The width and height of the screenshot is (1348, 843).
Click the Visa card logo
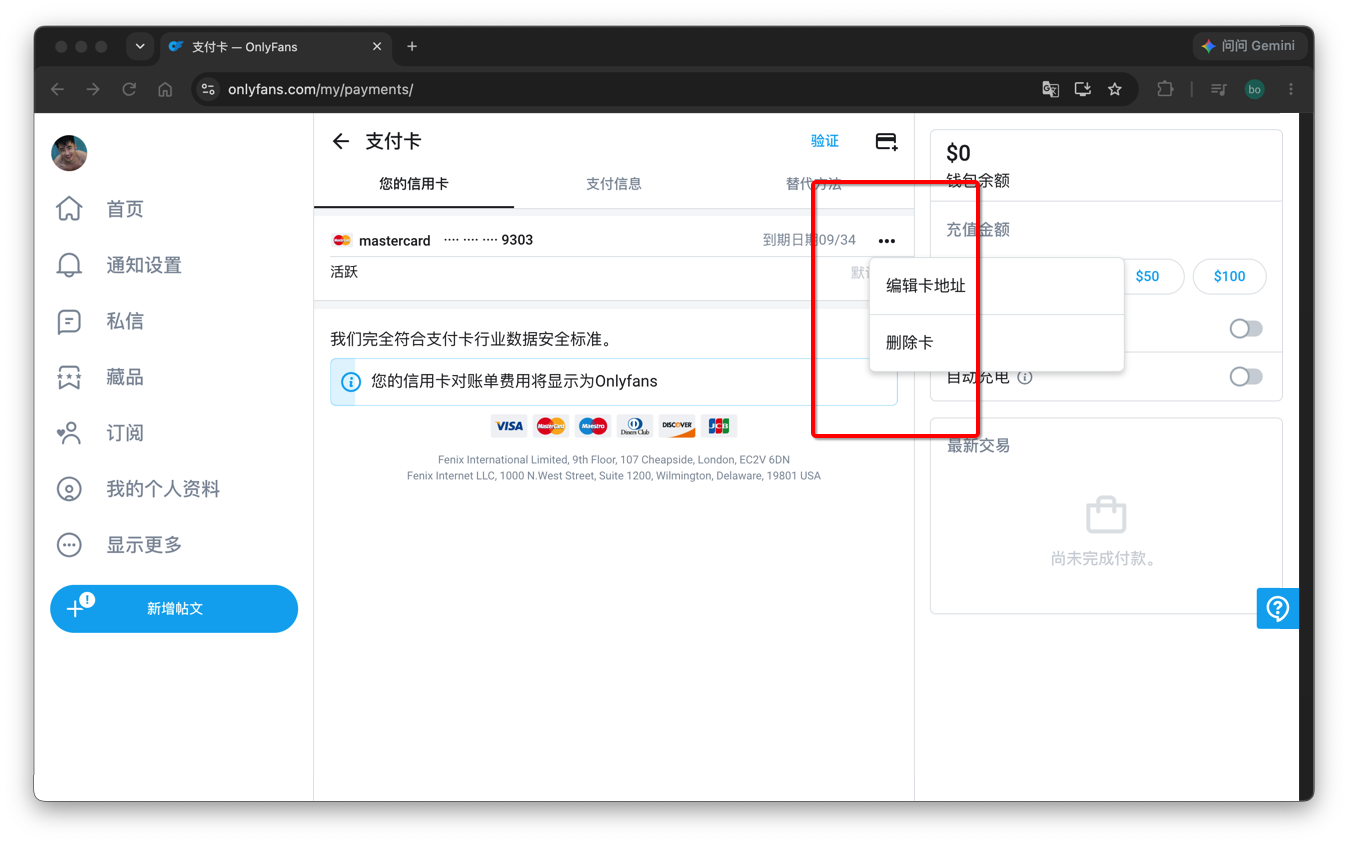coord(509,426)
